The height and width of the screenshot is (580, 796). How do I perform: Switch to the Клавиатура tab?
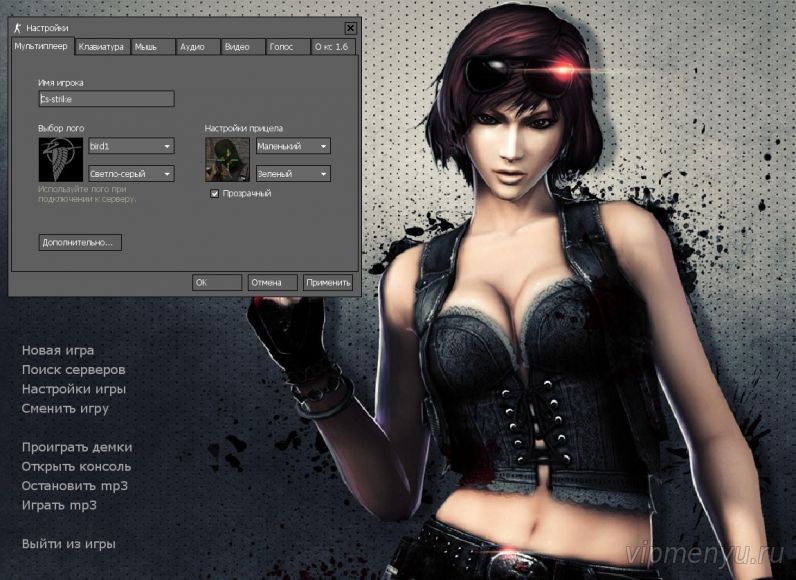tap(102, 47)
